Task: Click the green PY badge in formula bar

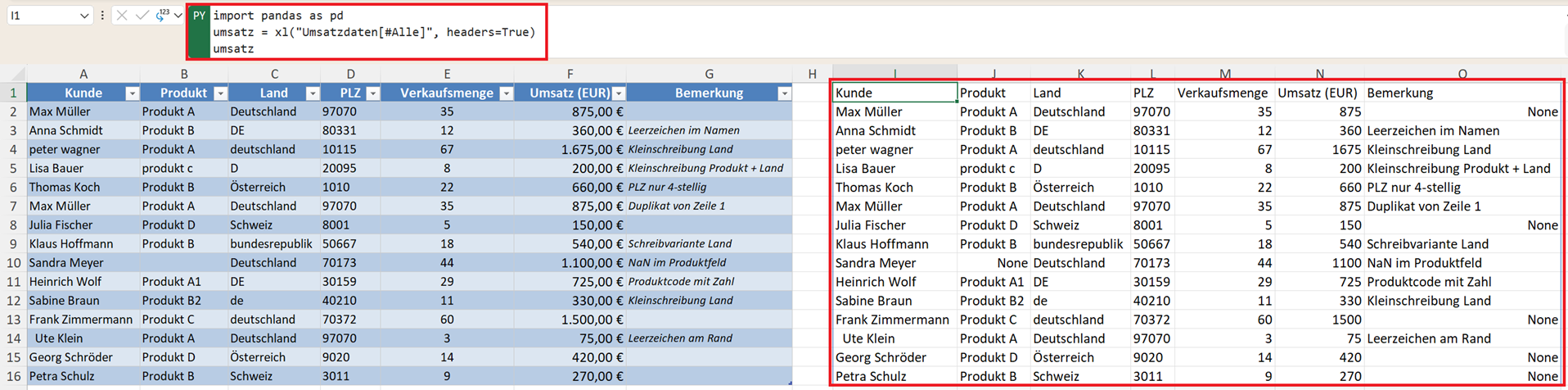Action: [199, 16]
